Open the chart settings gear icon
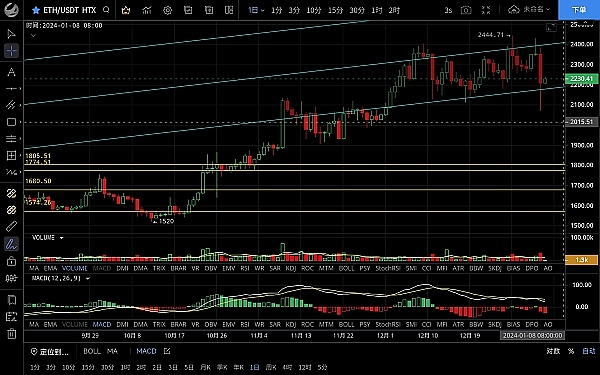600x375 pixels. click(167, 10)
